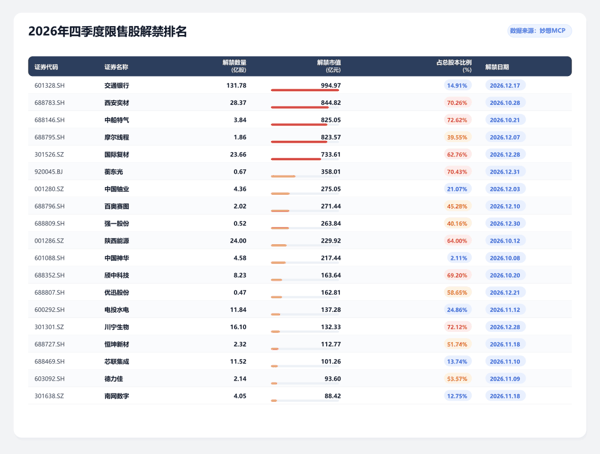The image size is (600, 454).
Task: Select the 解禁市值 (亿元) column header
Action: pyautogui.click(x=329, y=66)
